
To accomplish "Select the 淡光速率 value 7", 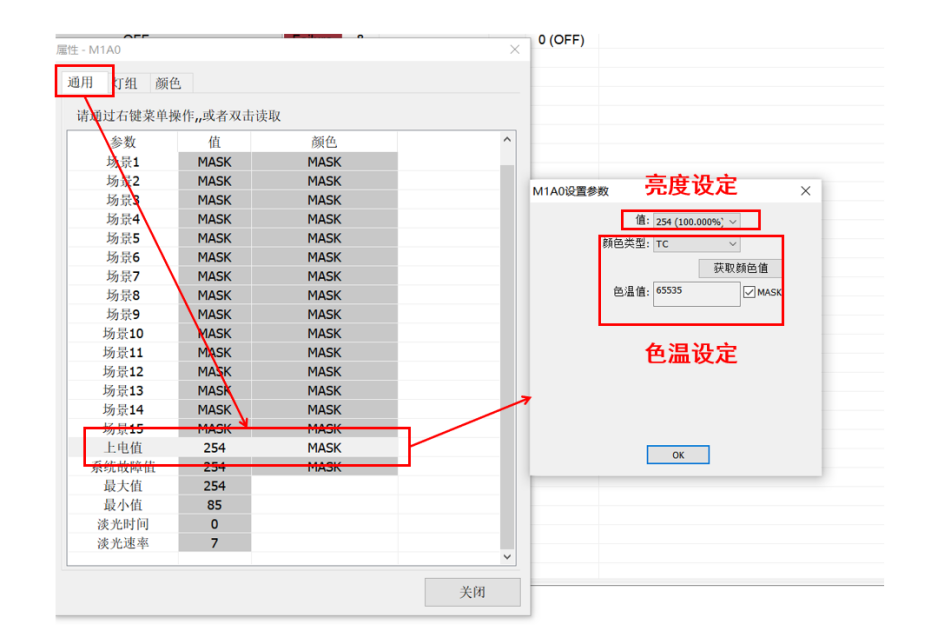I will [x=214, y=543].
